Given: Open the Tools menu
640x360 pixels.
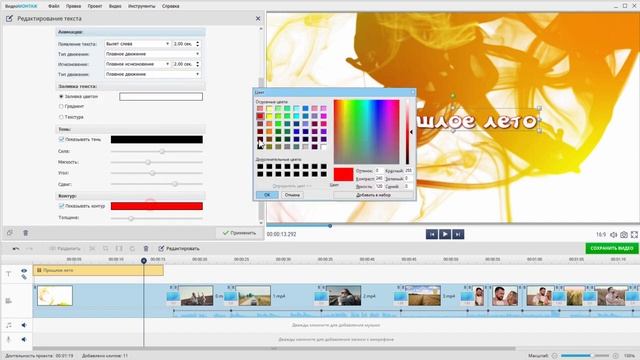Looking at the screenshot, I should (x=142, y=6).
